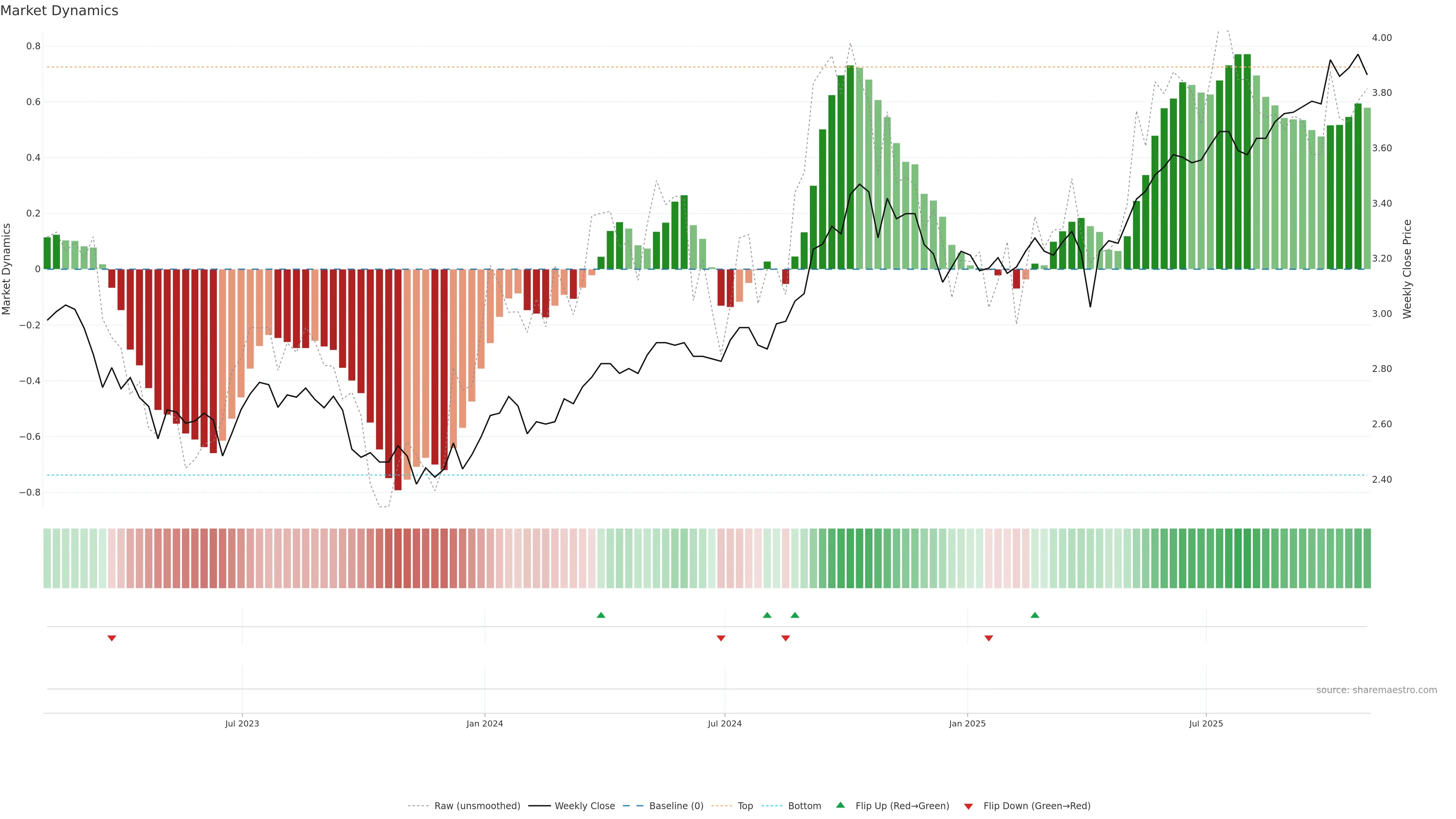Click the Weekly Close Price axis title
Image resolution: width=1456 pixels, height=819 pixels.
click(1407, 269)
